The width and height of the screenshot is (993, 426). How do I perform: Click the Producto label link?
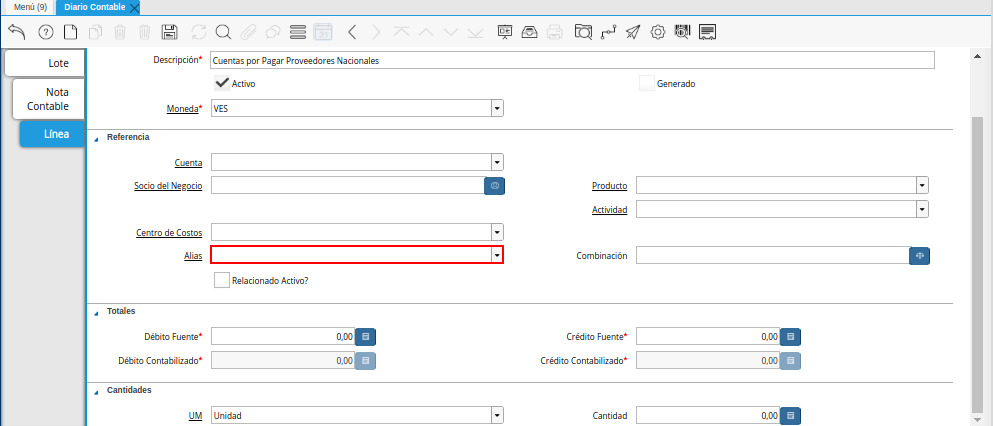pyautogui.click(x=609, y=186)
